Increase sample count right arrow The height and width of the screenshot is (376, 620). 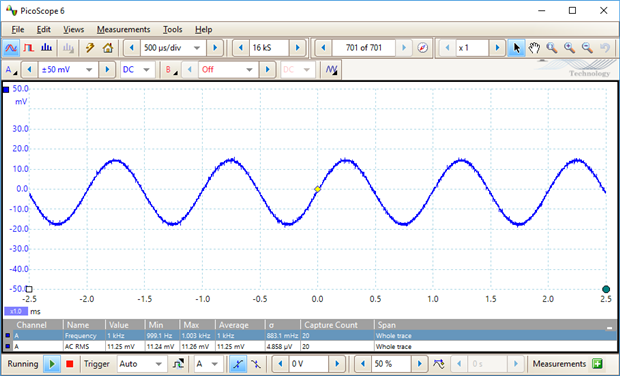click(x=298, y=48)
